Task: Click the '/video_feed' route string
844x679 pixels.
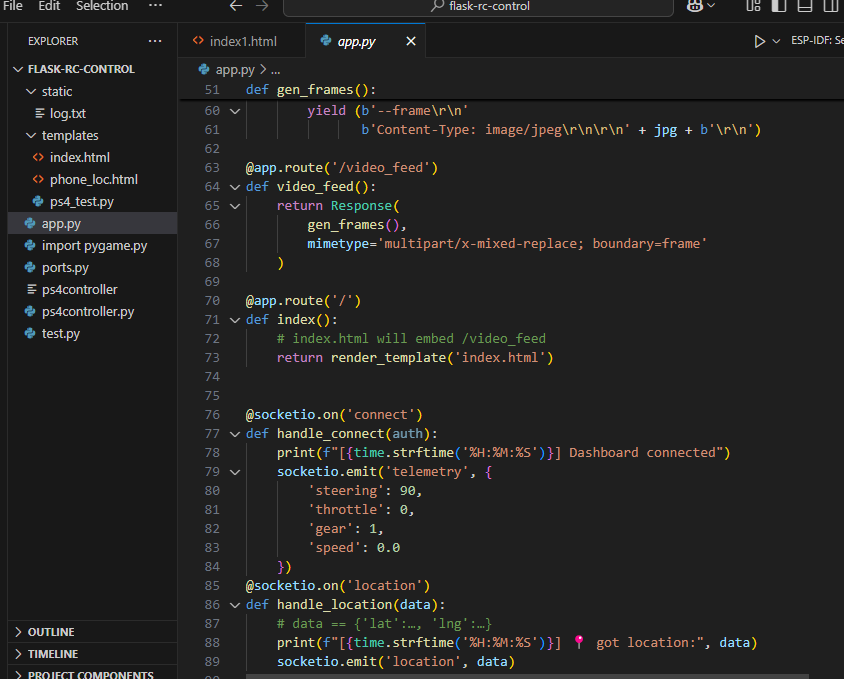Action: pos(381,168)
